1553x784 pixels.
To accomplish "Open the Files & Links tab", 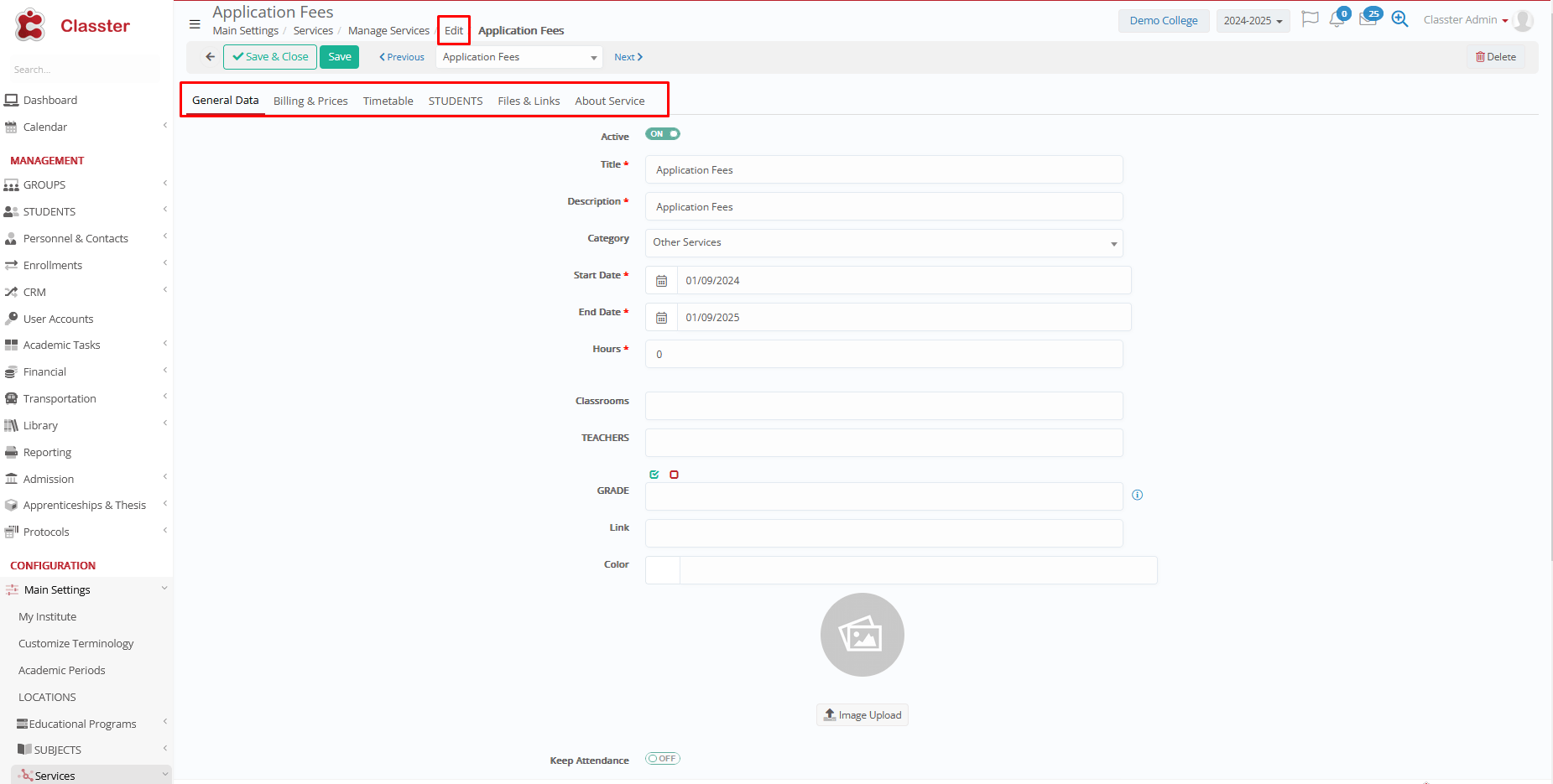I will pos(529,101).
